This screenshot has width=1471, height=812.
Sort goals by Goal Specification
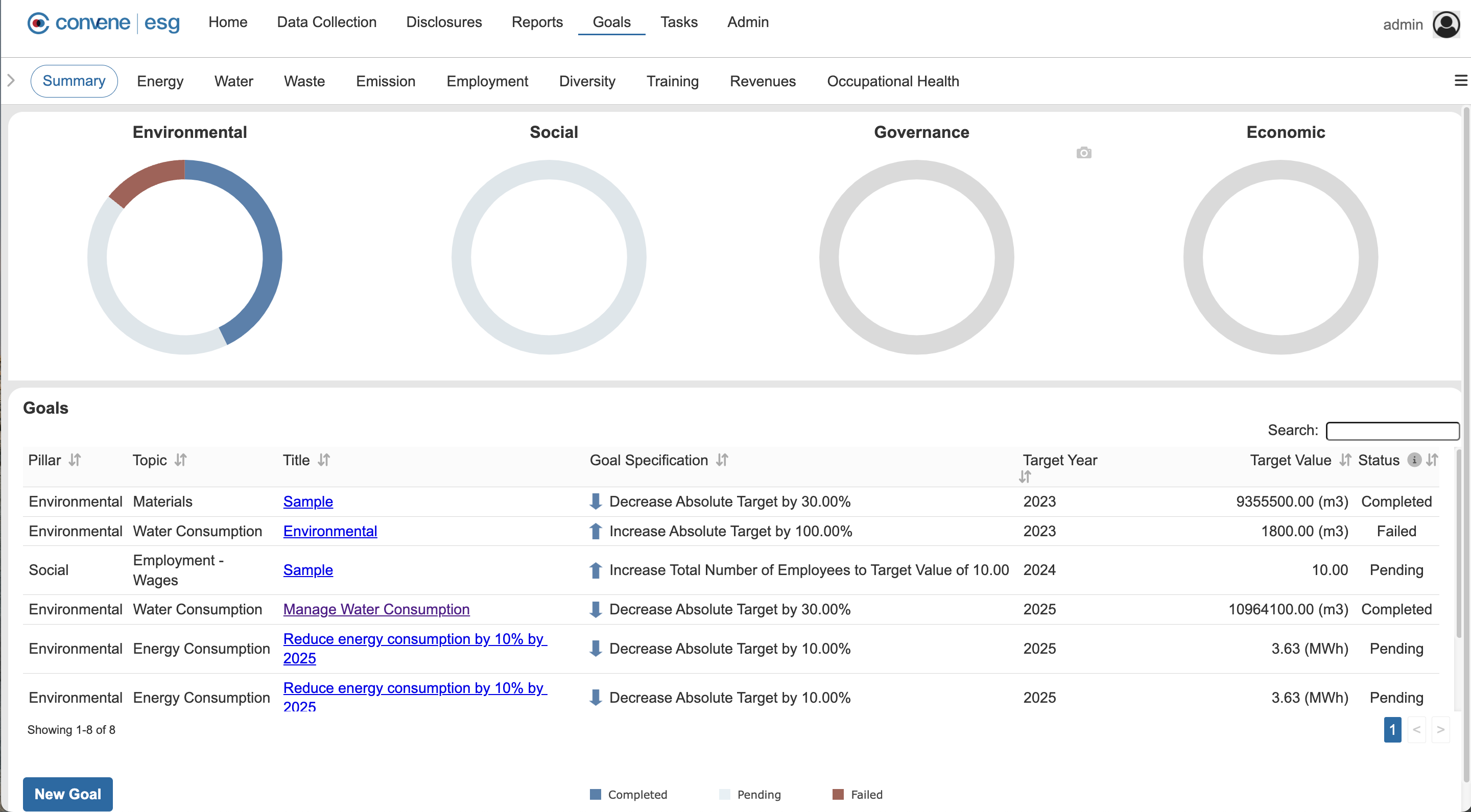[722, 460]
